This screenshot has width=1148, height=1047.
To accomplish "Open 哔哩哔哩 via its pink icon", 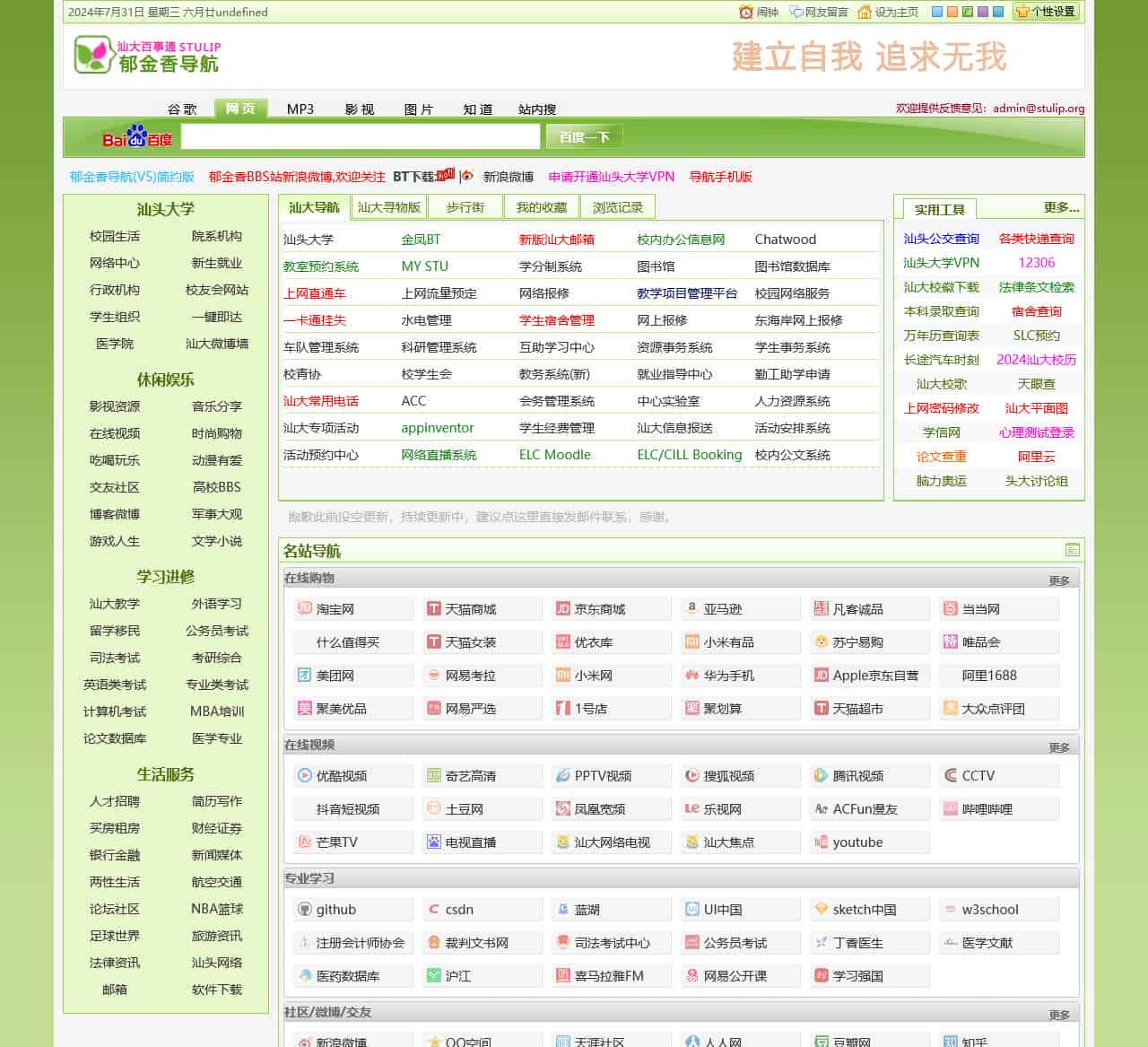I will click(949, 808).
